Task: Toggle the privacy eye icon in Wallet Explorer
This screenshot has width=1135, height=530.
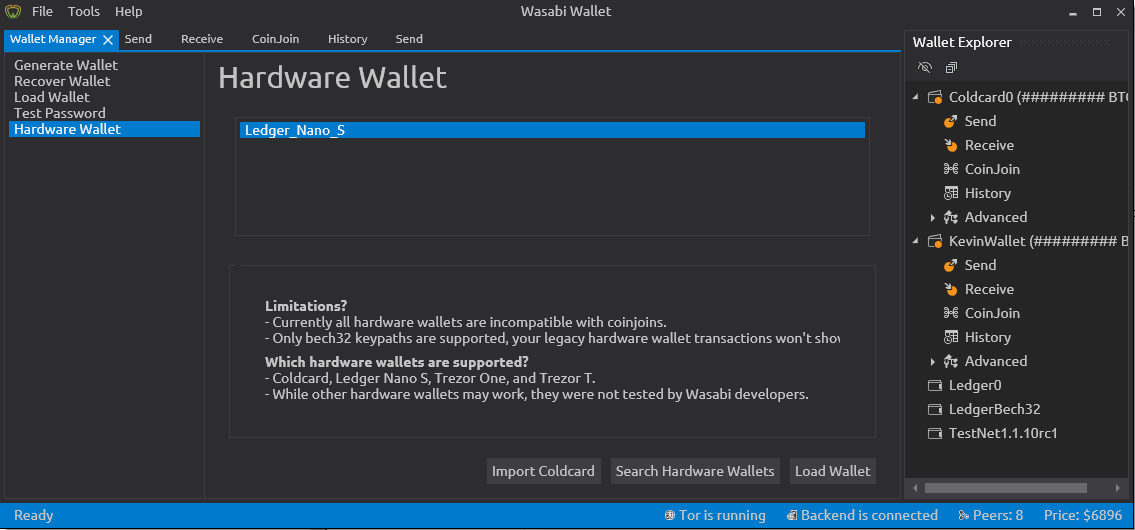Action: [x=924, y=67]
